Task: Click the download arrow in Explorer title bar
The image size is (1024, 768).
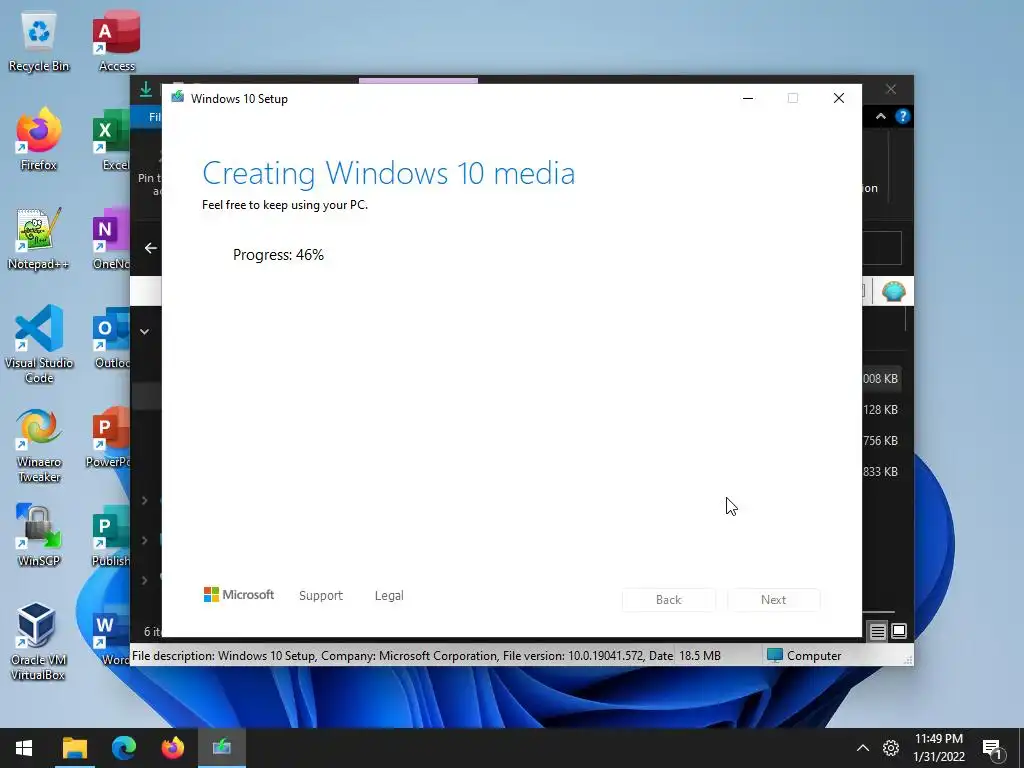Action: 146,89
